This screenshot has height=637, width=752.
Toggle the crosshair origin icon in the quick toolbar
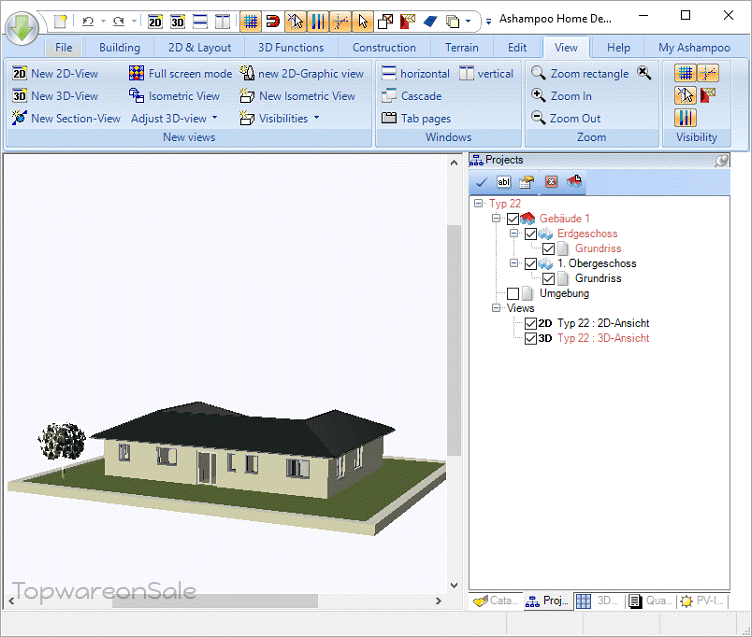click(340, 22)
